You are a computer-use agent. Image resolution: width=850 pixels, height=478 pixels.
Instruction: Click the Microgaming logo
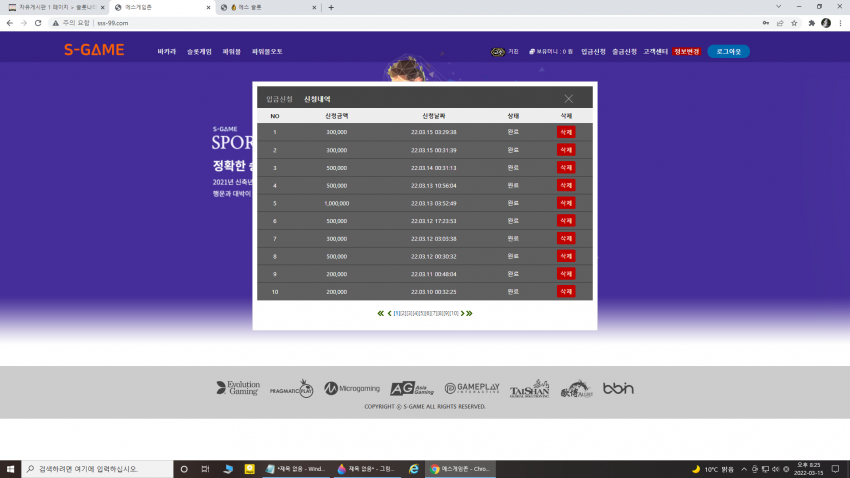tap(352, 388)
